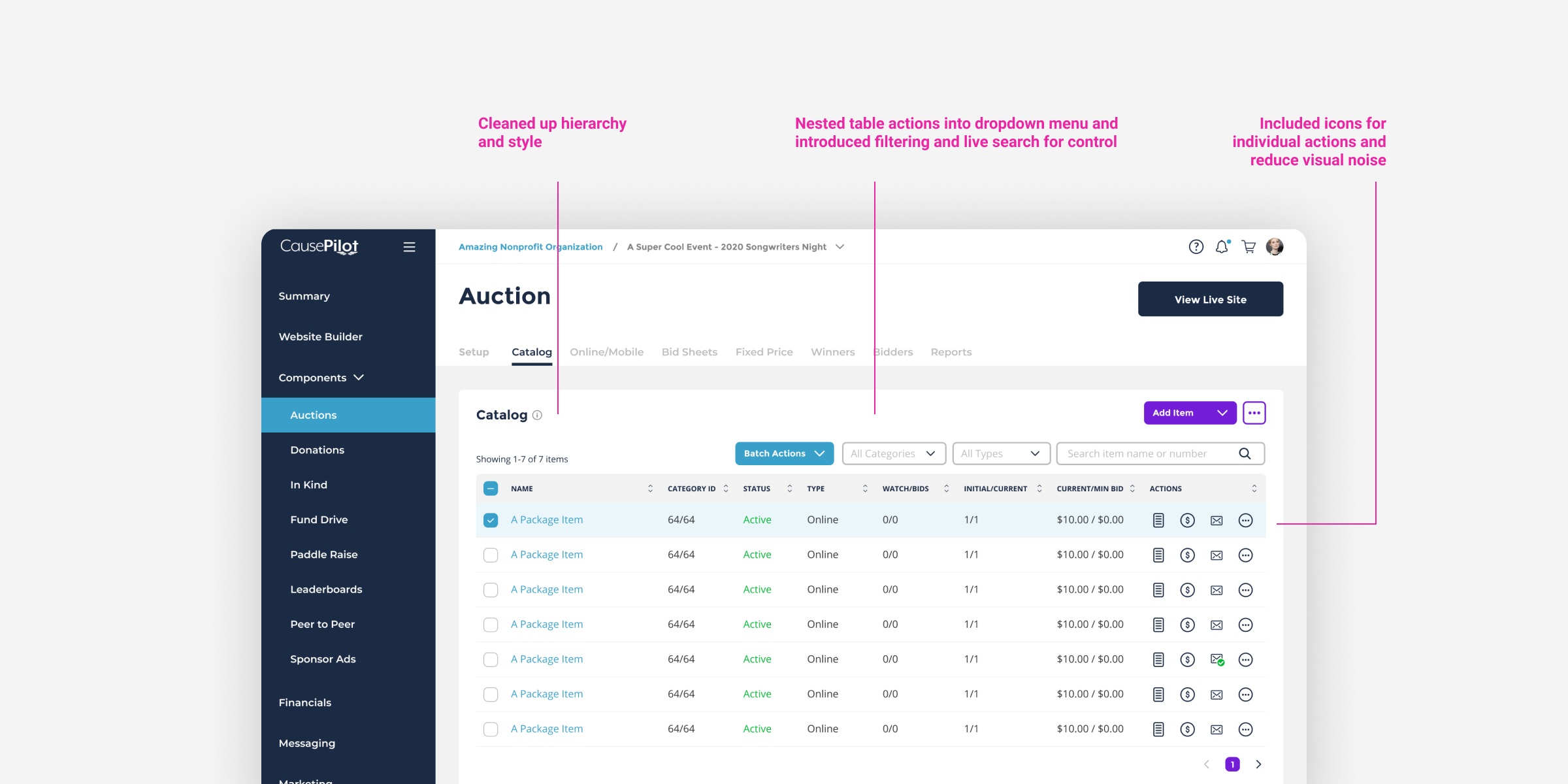This screenshot has height=784, width=1568.
Task: Open the Batch Actions dropdown
Action: 784,453
